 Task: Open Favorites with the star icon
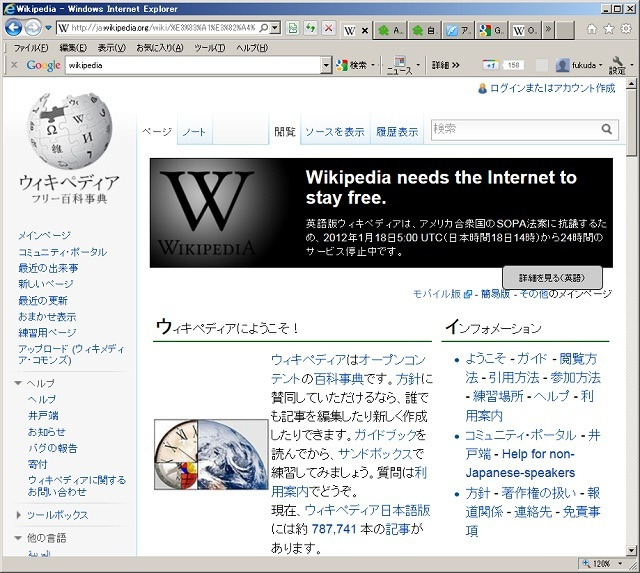pos(609,29)
